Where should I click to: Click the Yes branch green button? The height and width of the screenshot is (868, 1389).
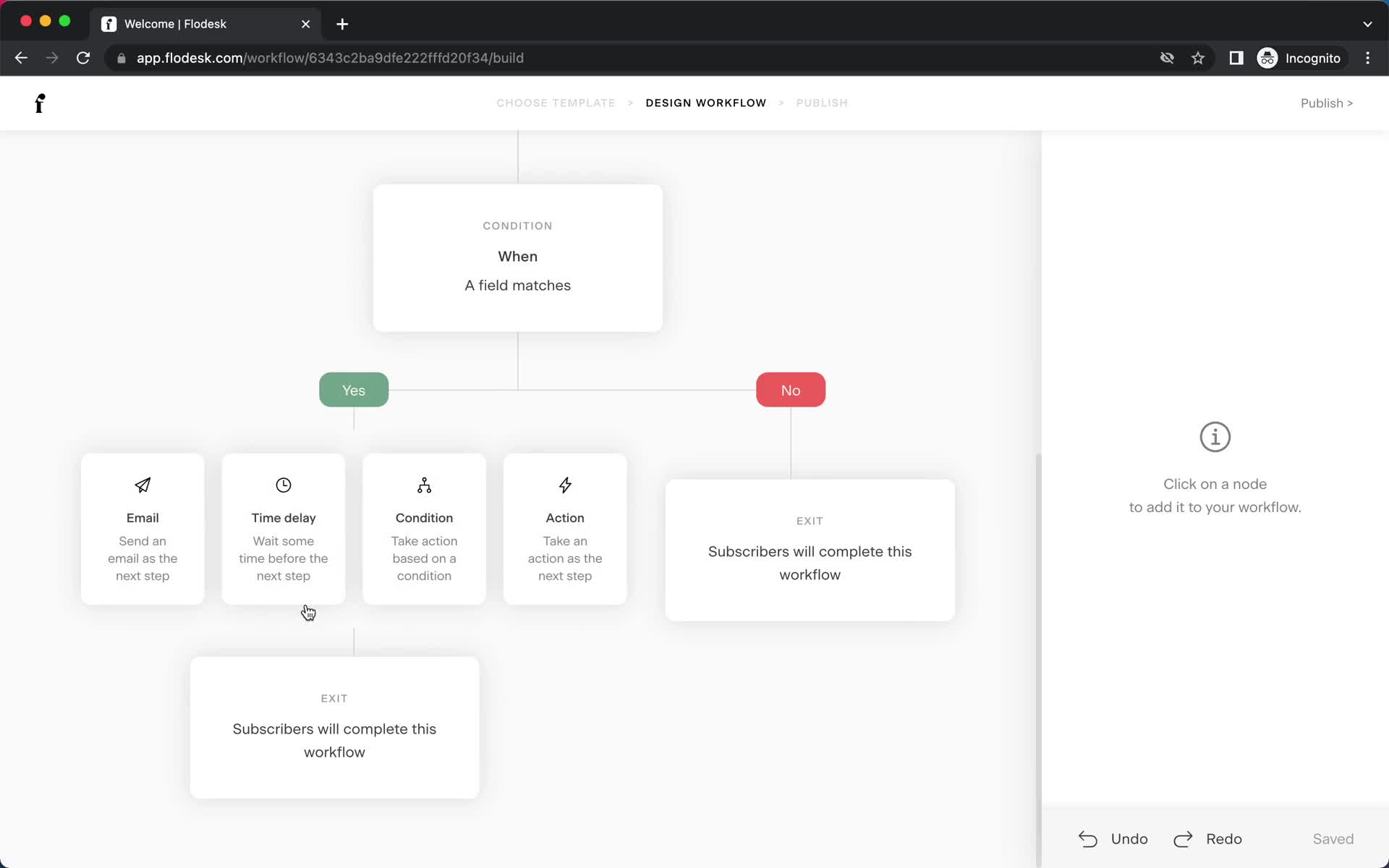tap(353, 389)
